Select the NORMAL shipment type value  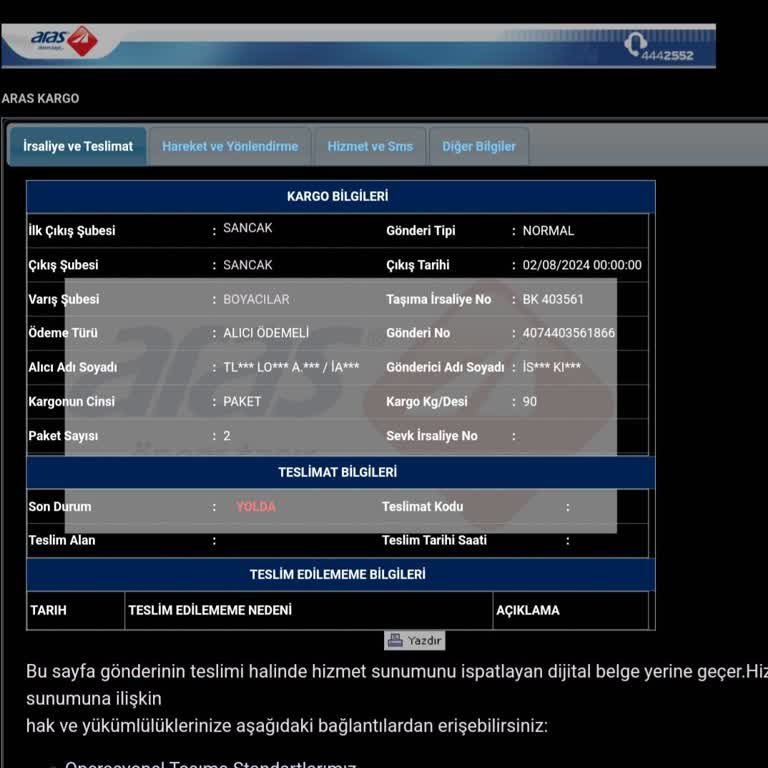pyautogui.click(x=548, y=231)
